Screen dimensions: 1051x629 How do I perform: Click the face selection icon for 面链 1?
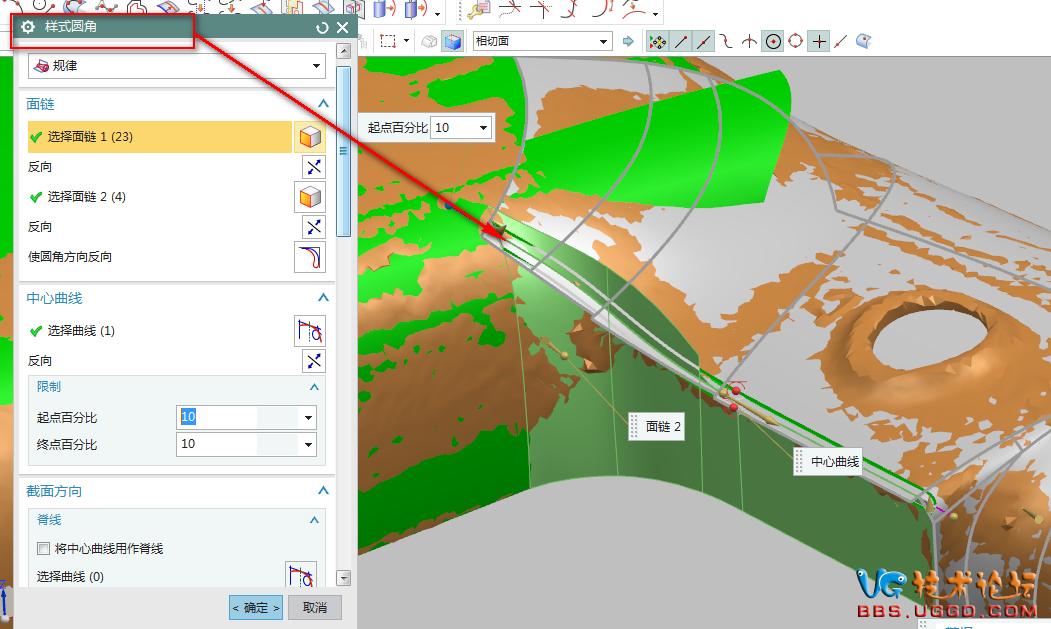pos(310,137)
